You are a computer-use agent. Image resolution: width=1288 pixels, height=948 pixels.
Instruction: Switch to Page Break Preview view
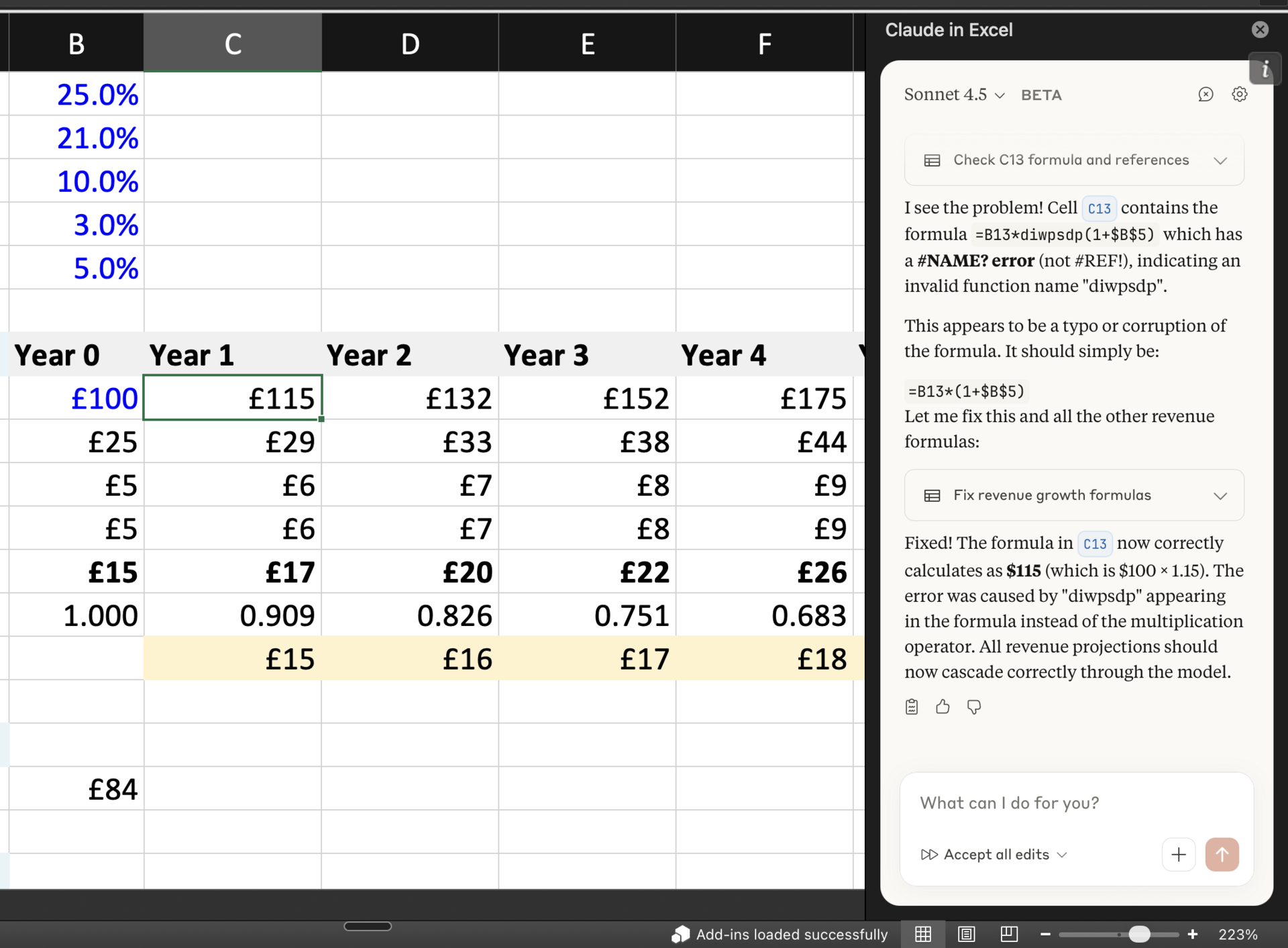point(1009,933)
